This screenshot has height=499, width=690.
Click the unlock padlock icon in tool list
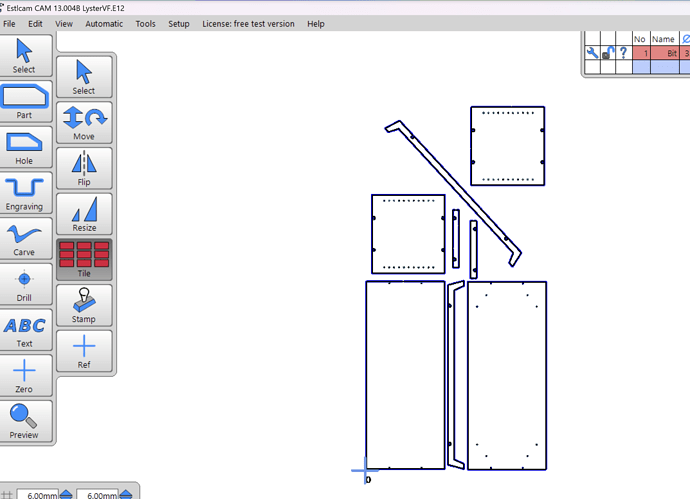[608, 53]
